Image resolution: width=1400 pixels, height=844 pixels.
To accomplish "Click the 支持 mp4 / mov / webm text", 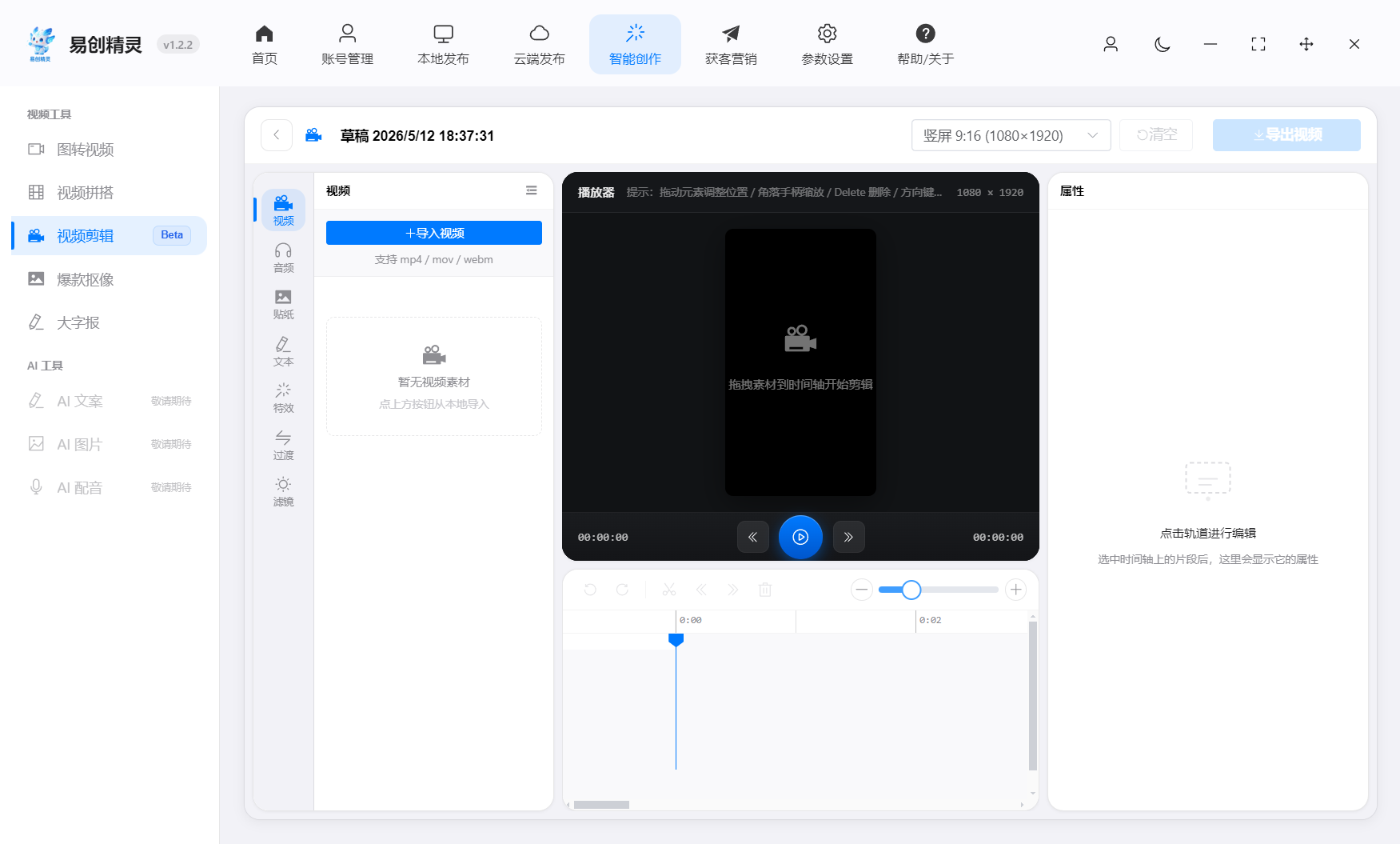I will tap(434, 259).
